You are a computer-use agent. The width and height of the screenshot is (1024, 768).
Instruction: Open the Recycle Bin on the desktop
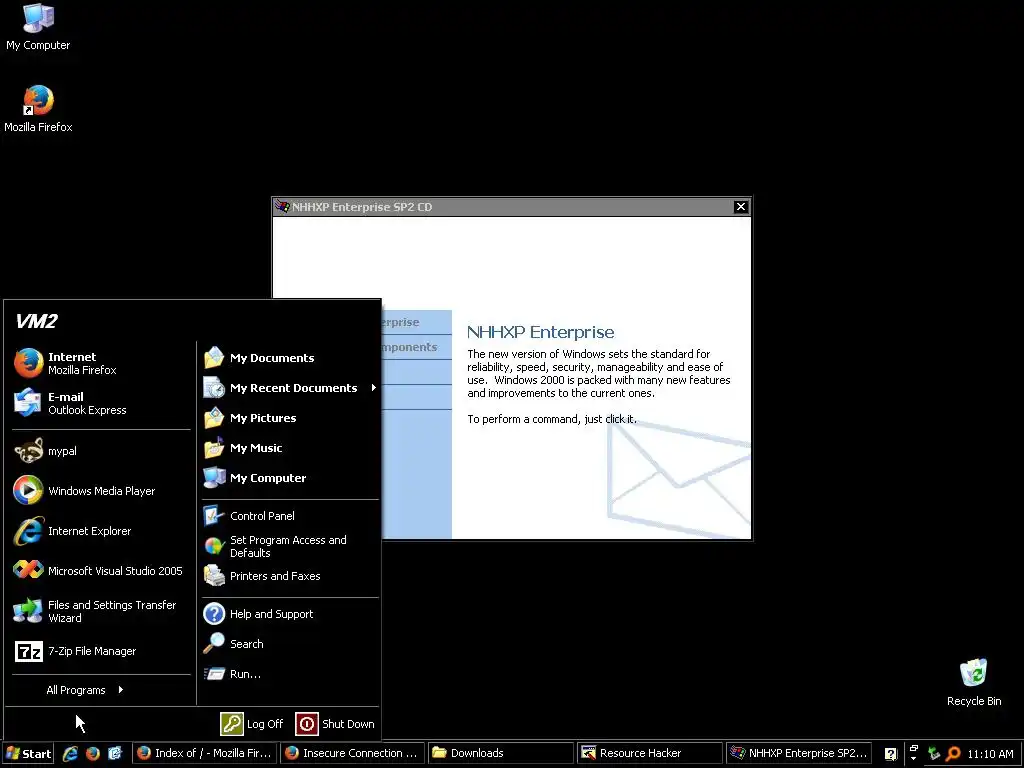974,682
